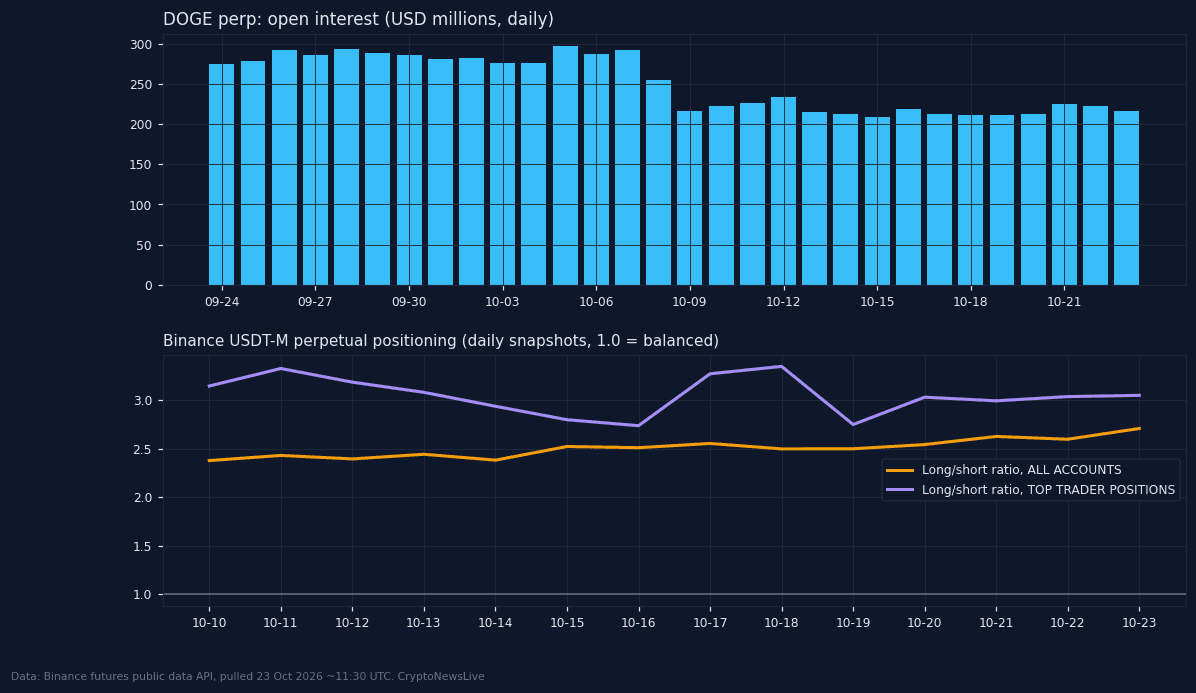
Task: Click the 0 y-axis label
Action: pos(149,286)
